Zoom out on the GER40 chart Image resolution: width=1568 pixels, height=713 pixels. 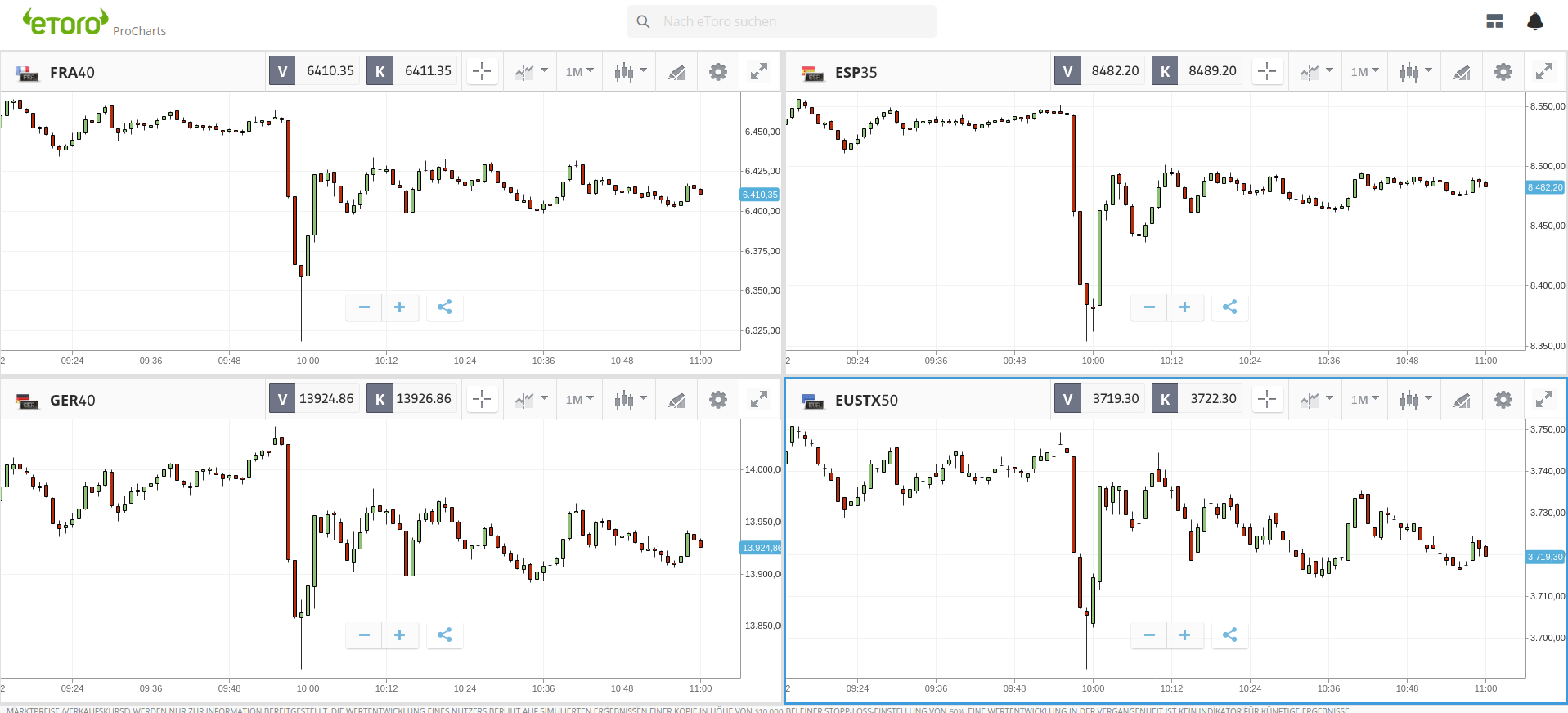364,635
